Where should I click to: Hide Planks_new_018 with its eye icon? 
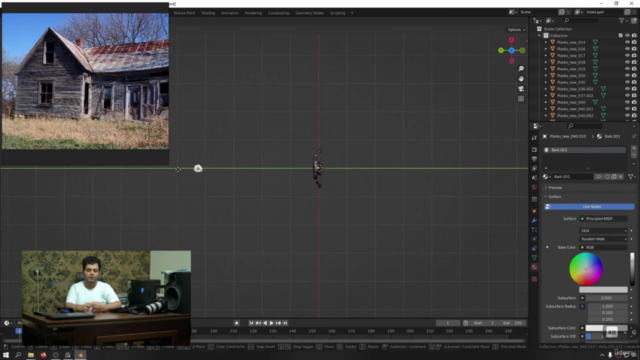pos(627,62)
